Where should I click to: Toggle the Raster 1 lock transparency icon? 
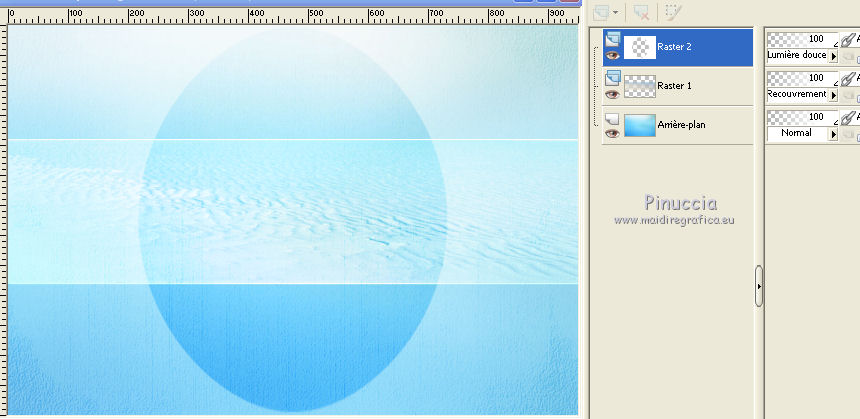coord(849,95)
